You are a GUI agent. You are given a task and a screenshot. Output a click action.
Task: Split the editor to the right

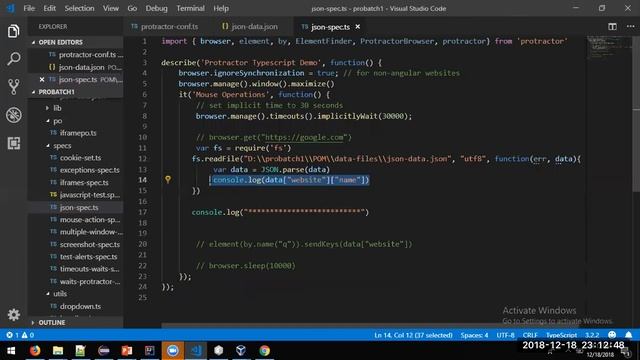click(612, 27)
